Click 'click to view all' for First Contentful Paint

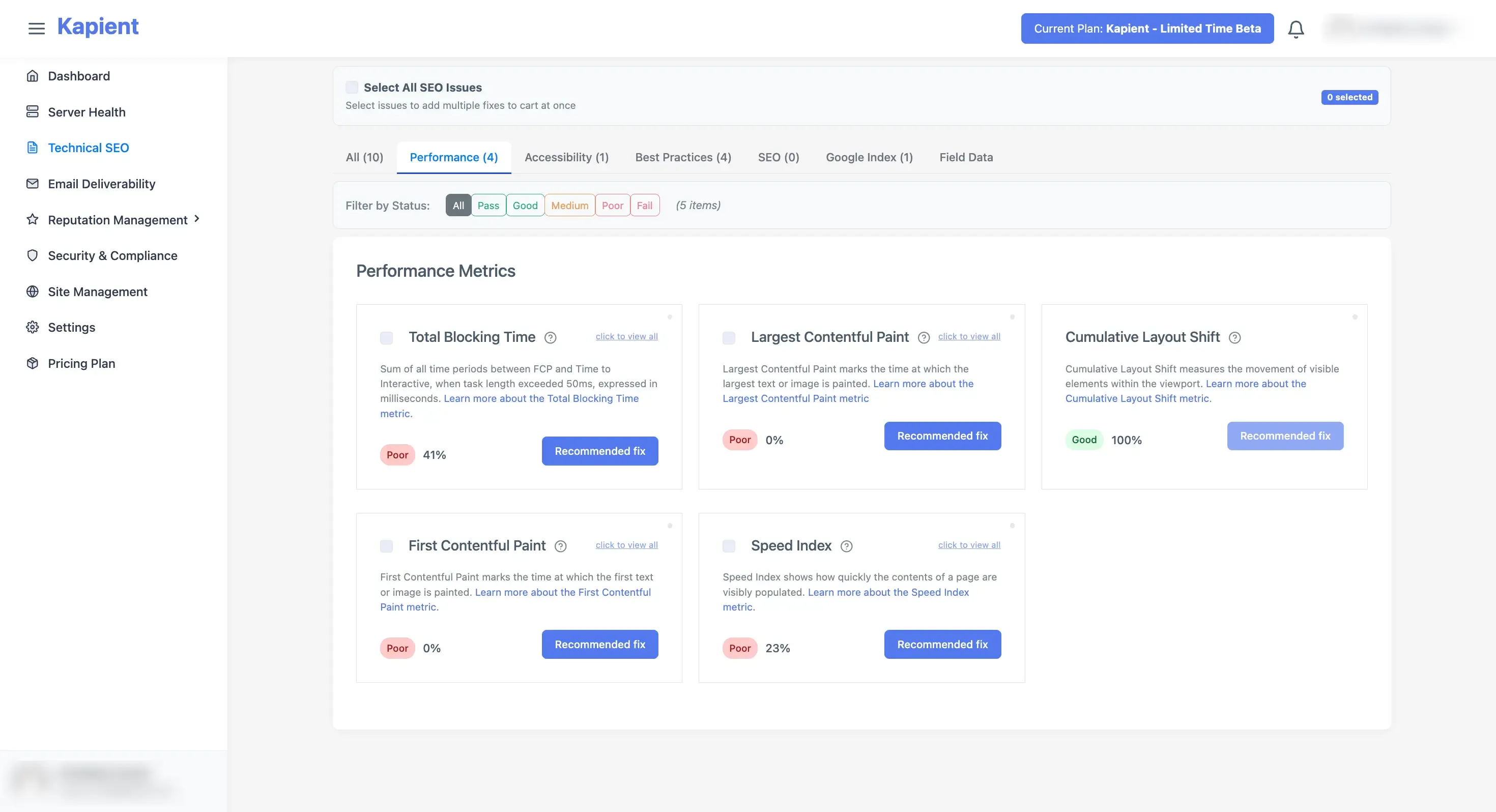pyautogui.click(x=626, y=545)
